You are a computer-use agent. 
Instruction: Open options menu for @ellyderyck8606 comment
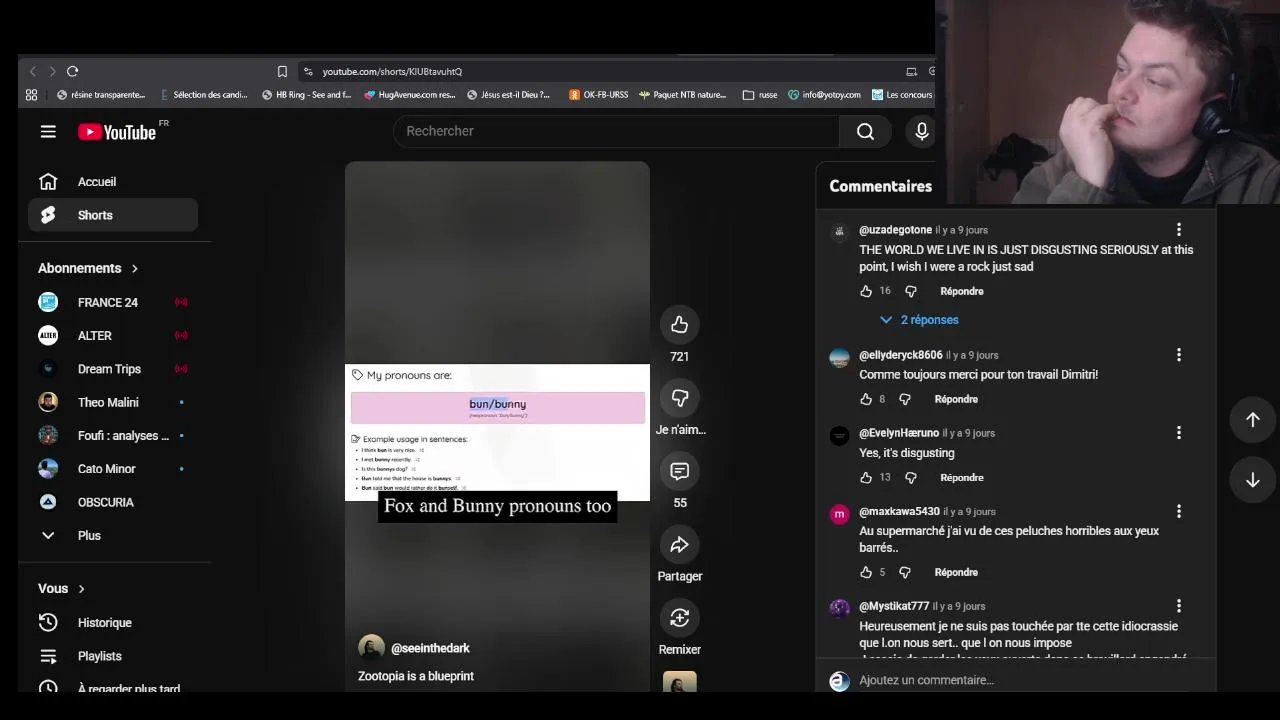[1178, 354]
